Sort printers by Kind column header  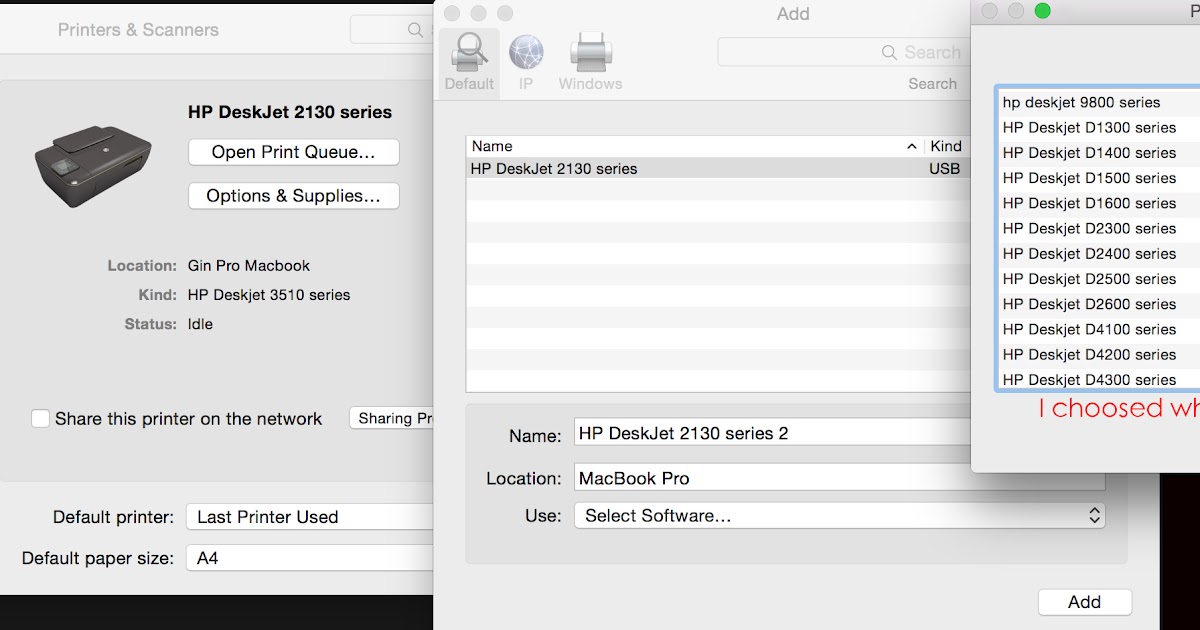948,146
